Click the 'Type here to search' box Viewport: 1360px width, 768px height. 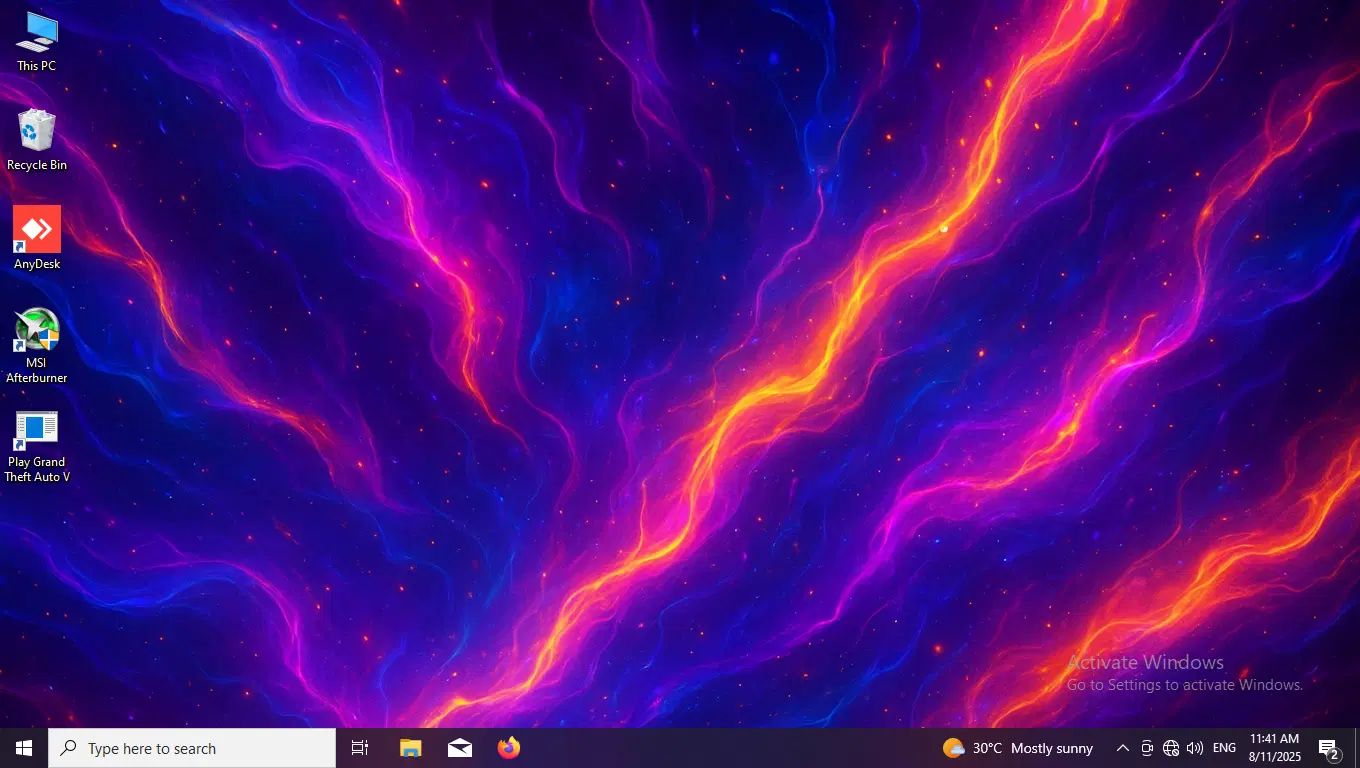coord(192,748)
